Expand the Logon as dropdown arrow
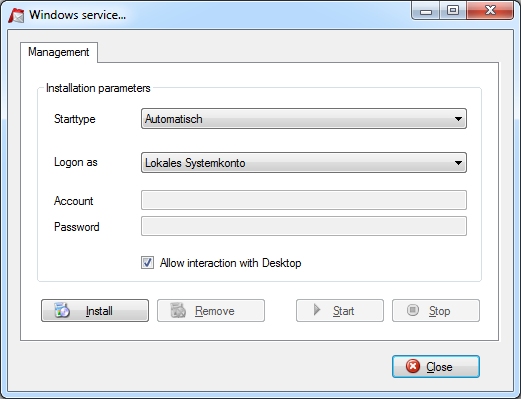521x399 pixels. pyautogui.click(x=458, y=163)
